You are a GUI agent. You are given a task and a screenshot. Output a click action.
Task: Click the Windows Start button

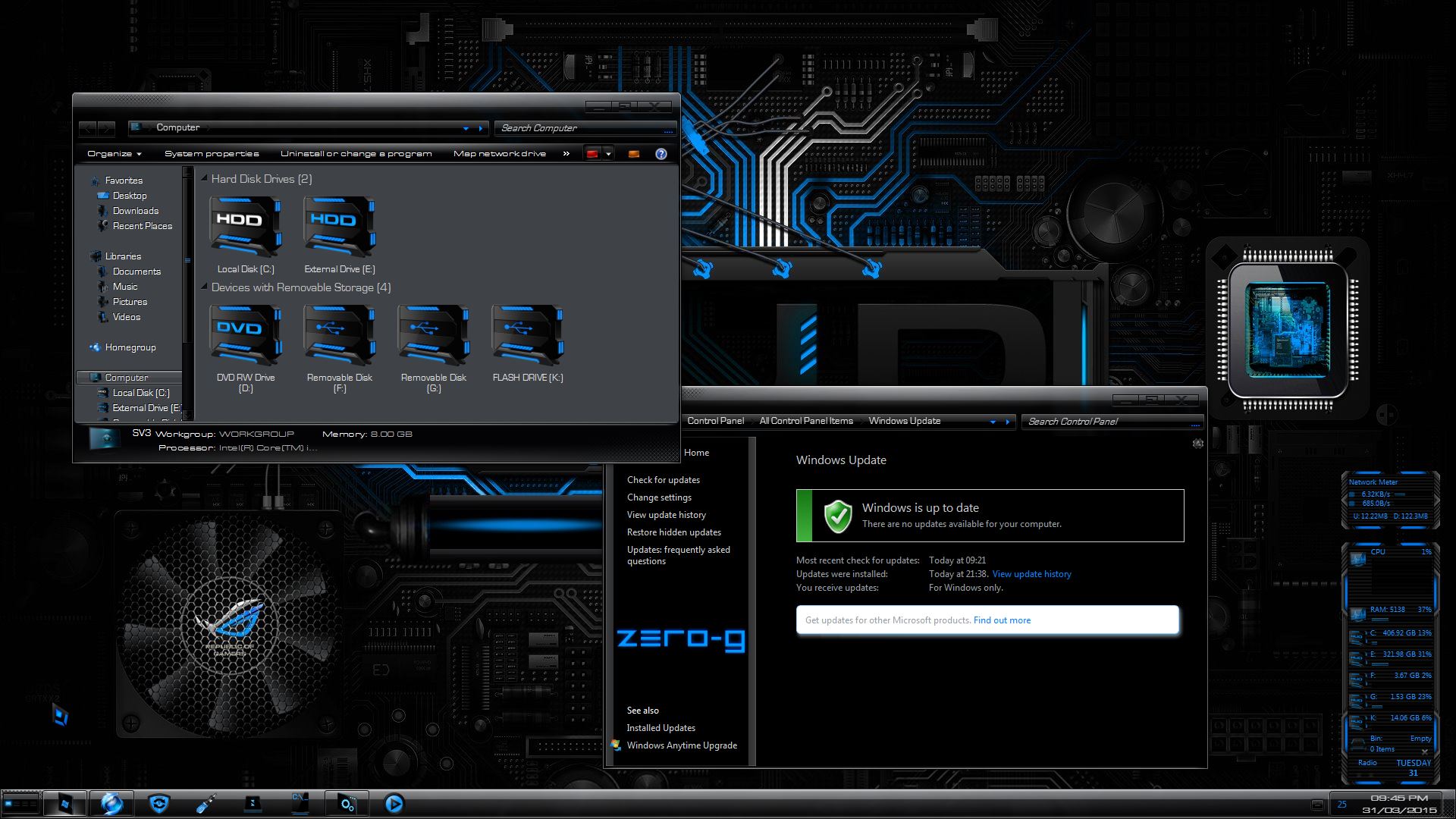pos(64,803)
